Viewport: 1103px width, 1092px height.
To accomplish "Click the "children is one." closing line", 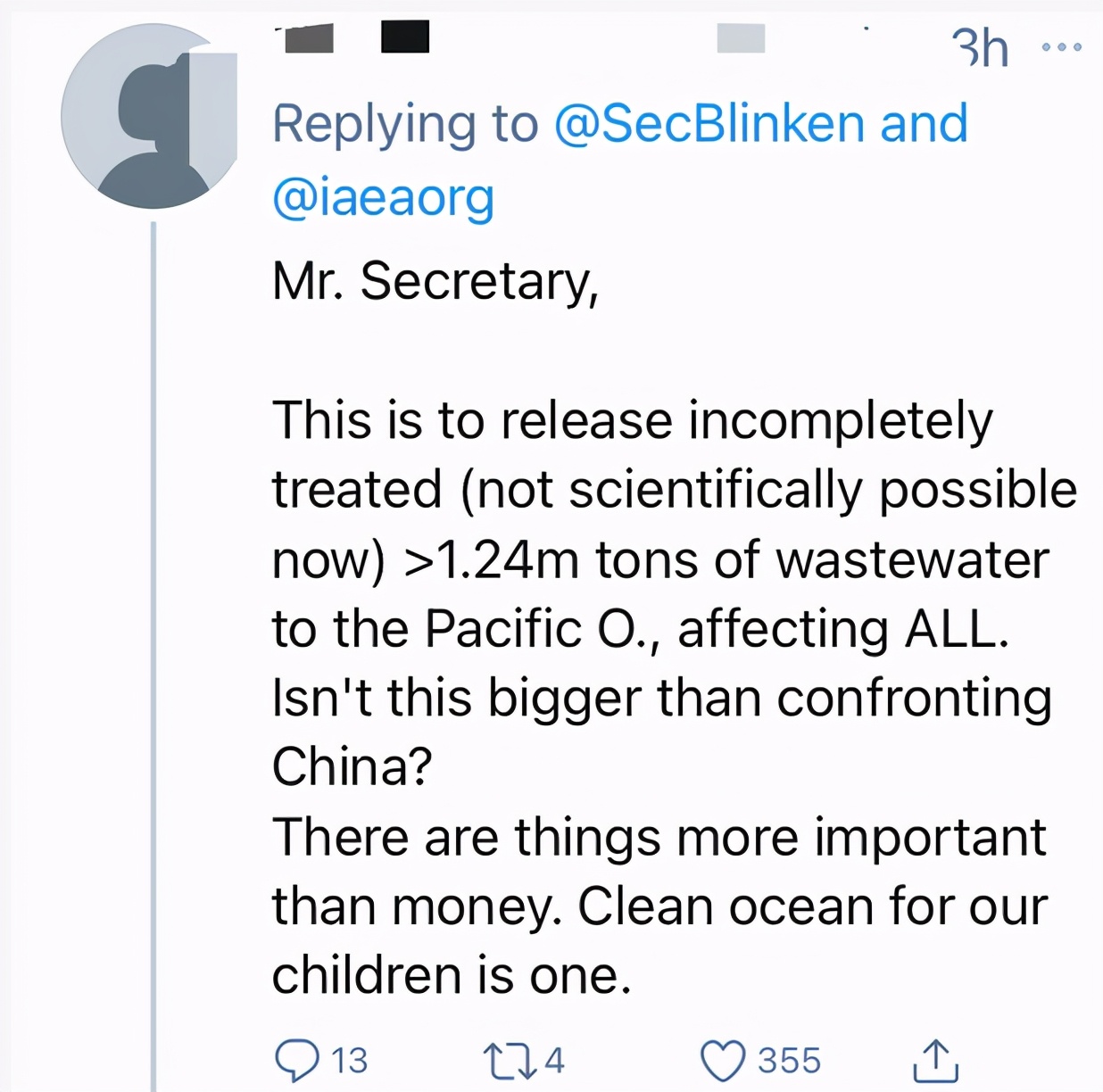I will [452, 975].
